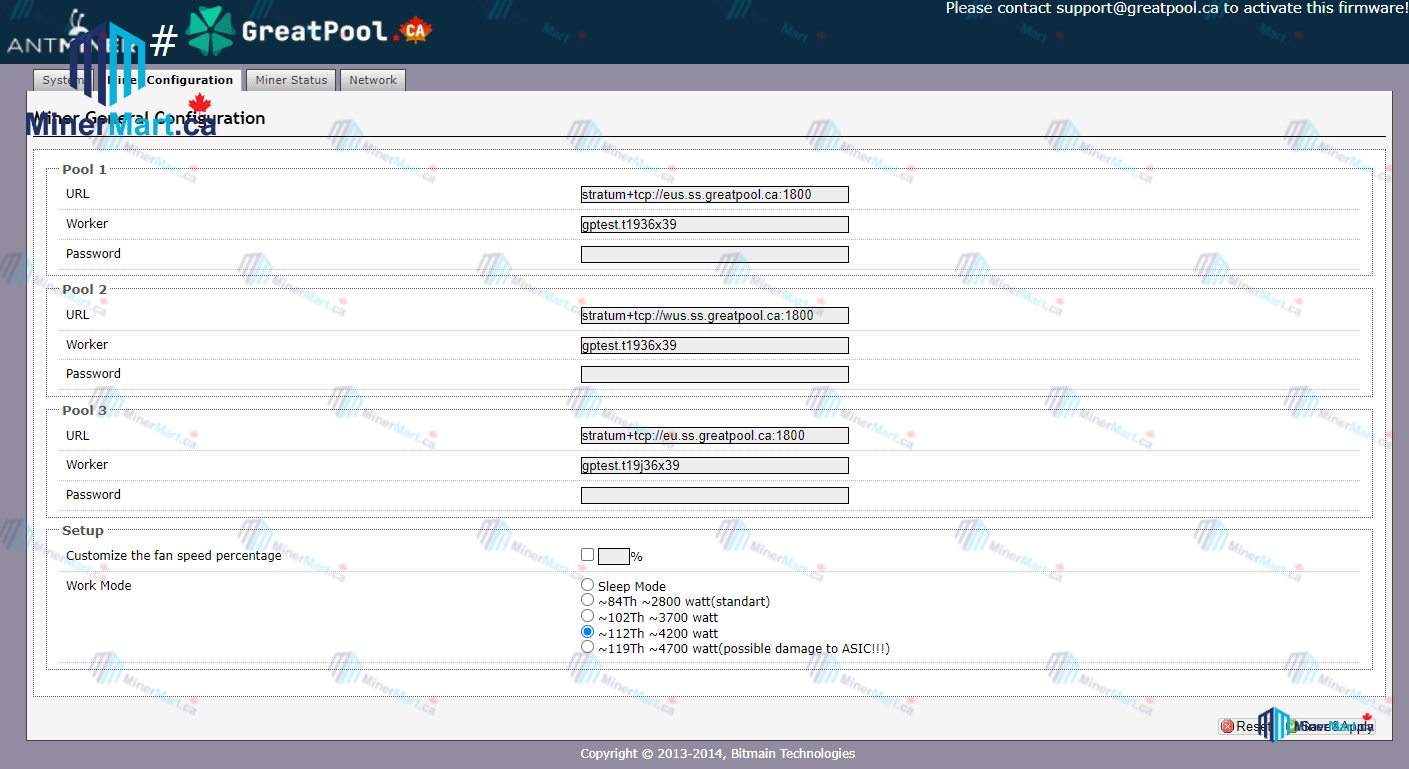Open the Network tab
The width and height of the screenshot is (1409, 769).
tap(373, 80)
